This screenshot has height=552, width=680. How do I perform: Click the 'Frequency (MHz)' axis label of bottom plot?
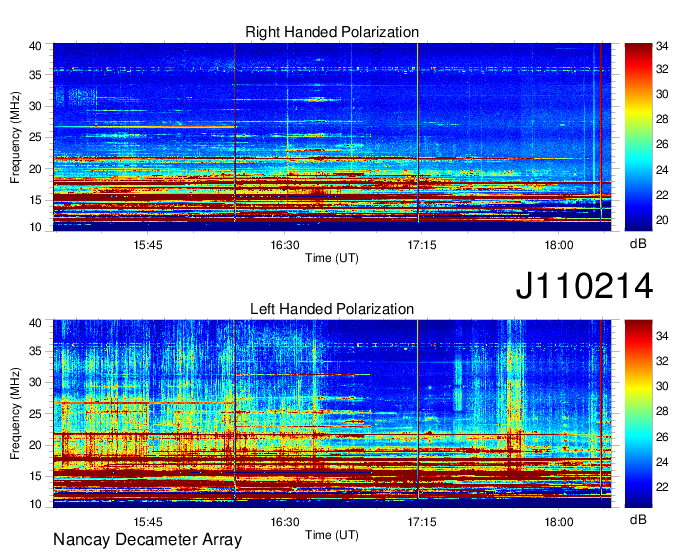pos(15,414)
